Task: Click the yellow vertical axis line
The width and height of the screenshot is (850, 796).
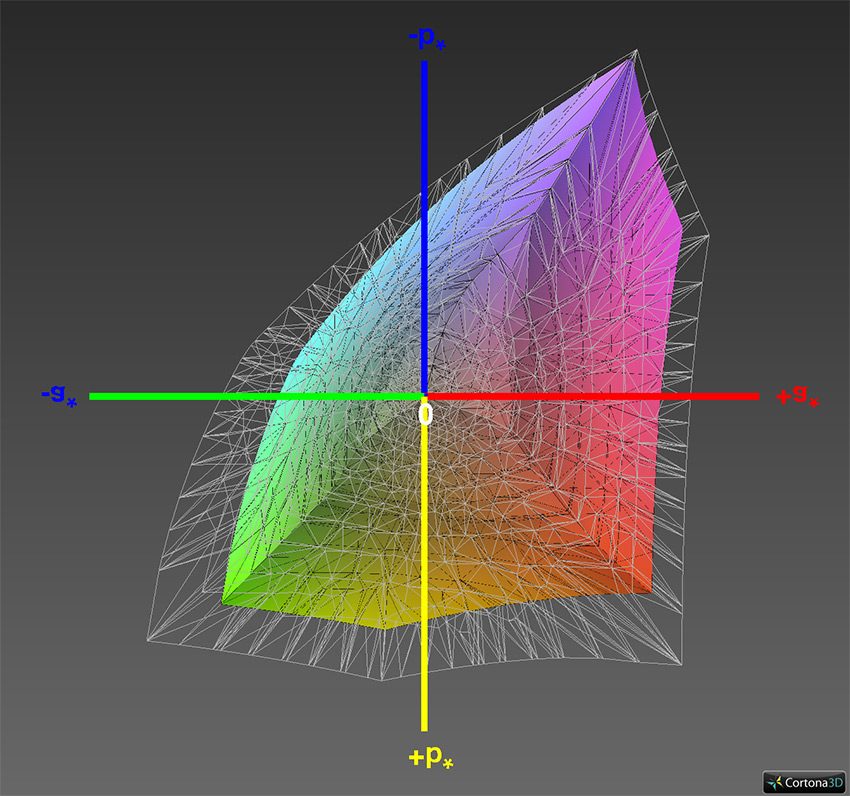Action: tap(424, 564)
